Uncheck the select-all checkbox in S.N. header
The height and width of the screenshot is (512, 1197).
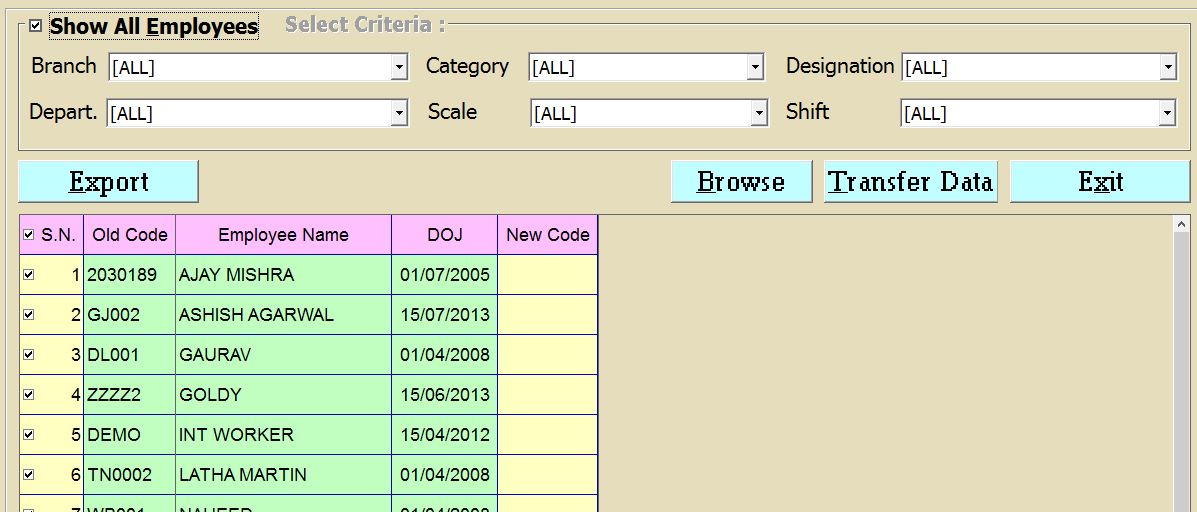point(28,235)
